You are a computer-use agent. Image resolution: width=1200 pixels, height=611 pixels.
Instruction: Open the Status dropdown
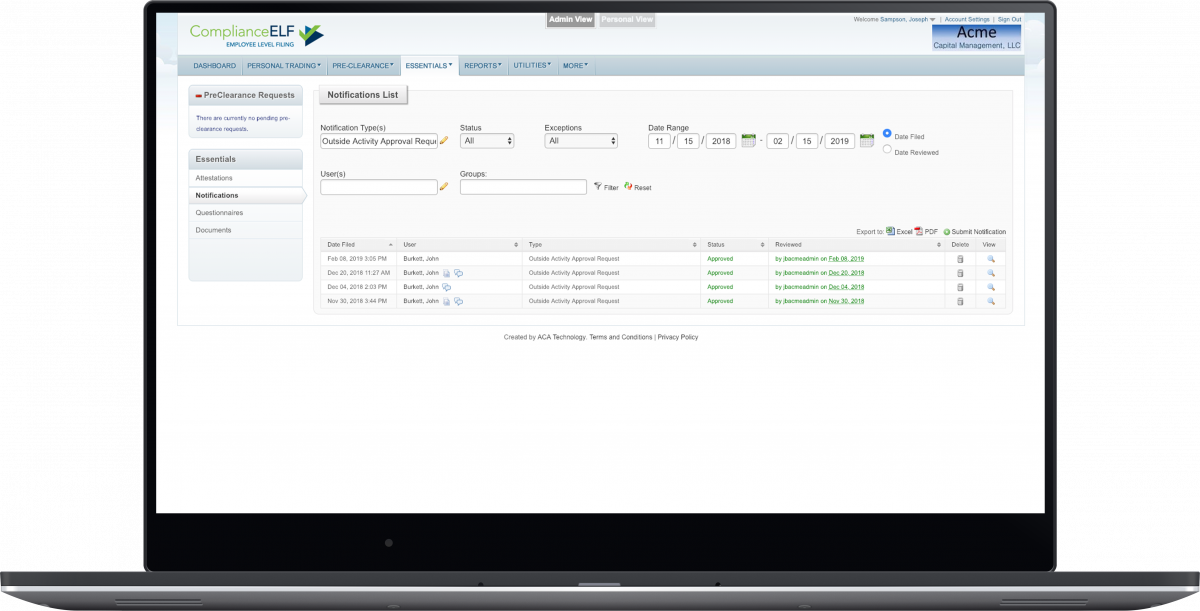pyautogui.click(x=487, y=141)
